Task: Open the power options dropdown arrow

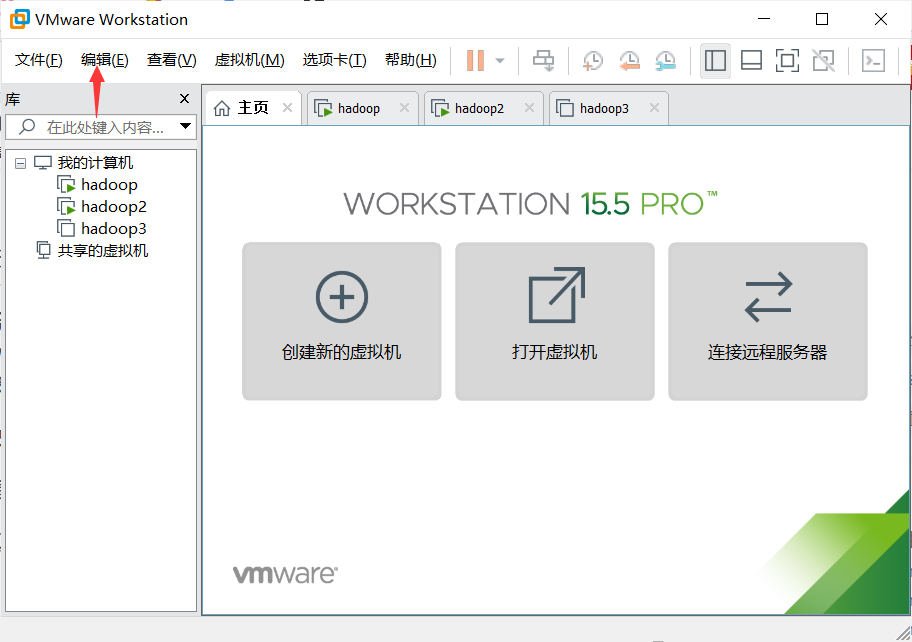Action: click(500, 60)
